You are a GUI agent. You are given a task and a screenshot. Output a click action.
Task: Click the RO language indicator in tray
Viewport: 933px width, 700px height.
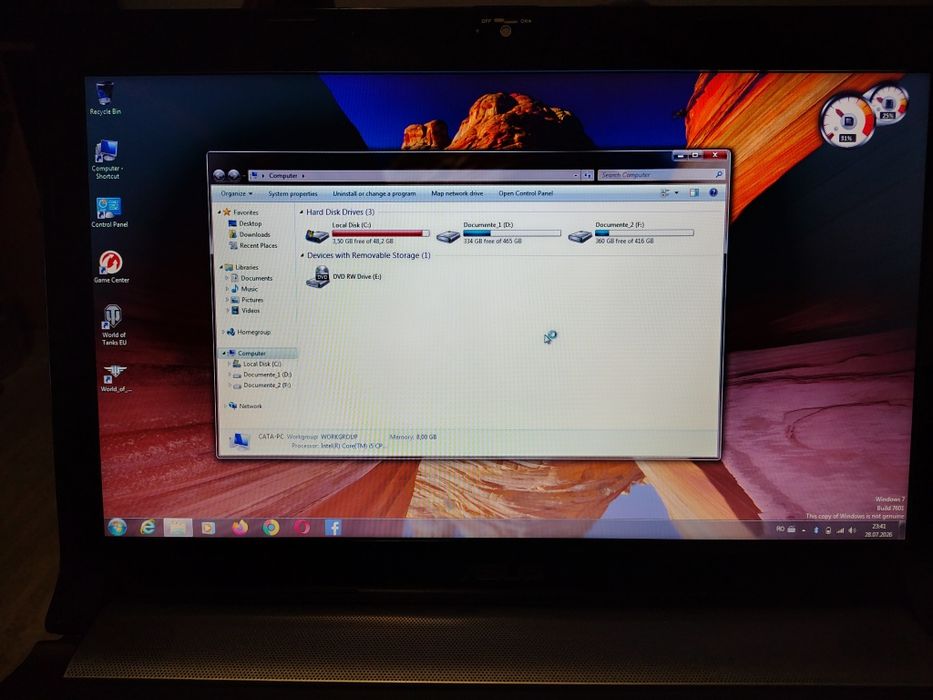click(x=780, y=529)
